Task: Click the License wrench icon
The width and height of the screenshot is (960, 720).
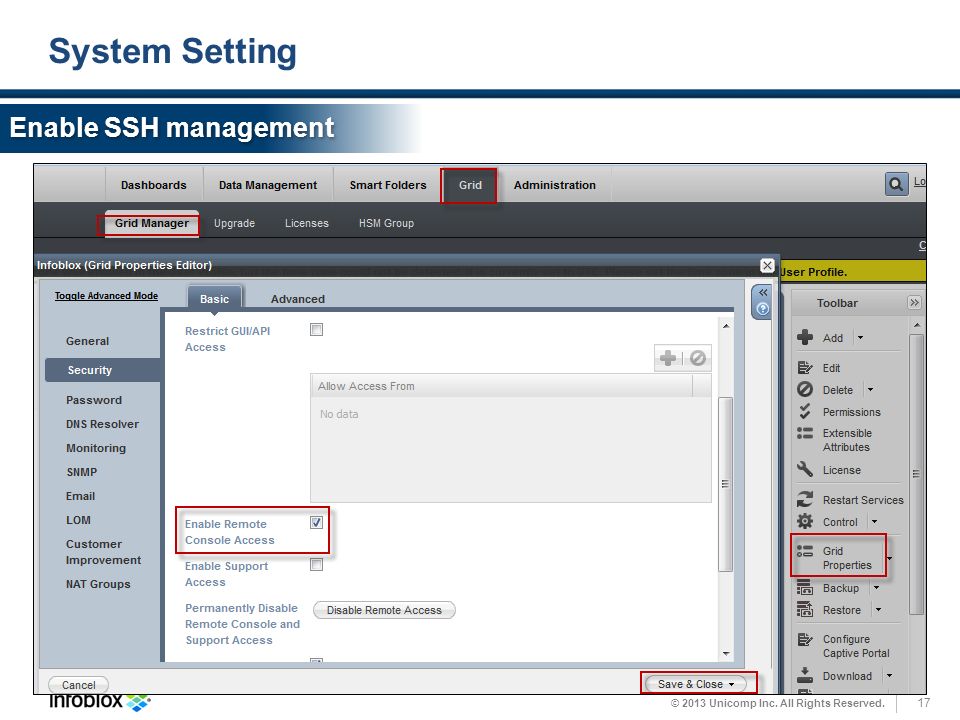Action: pos(805,470)
